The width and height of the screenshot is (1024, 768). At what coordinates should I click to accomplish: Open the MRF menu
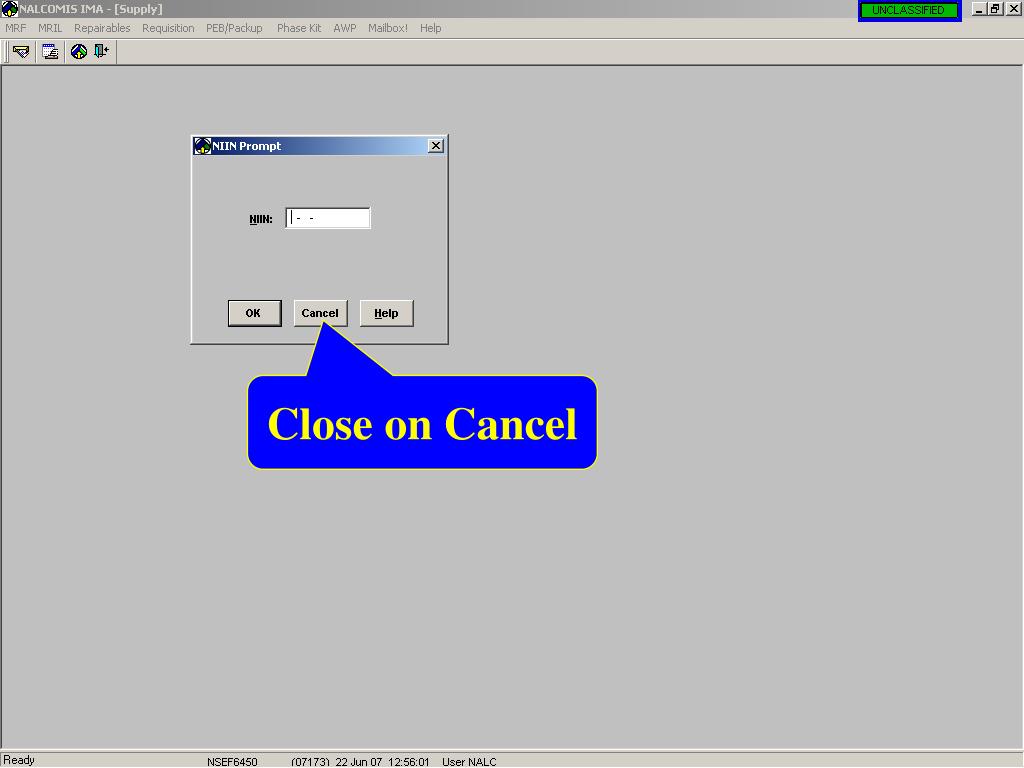pyautogui.click(x=16, y=28)
